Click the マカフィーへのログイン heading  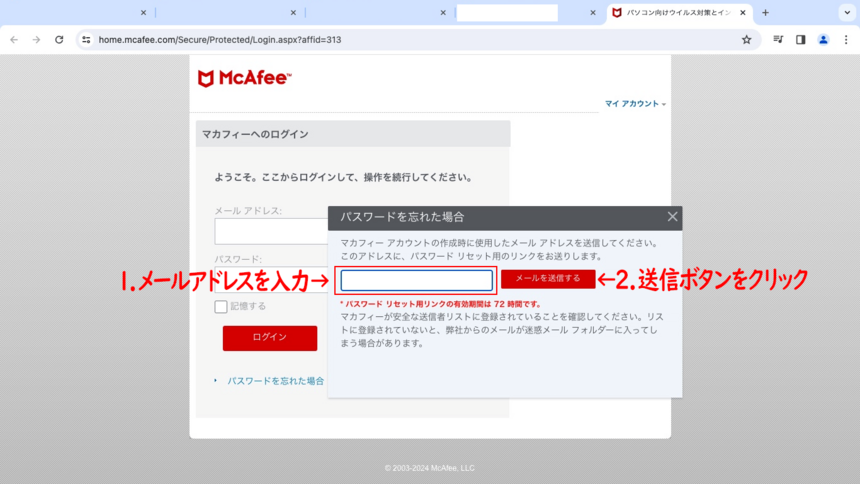point(255,134)
